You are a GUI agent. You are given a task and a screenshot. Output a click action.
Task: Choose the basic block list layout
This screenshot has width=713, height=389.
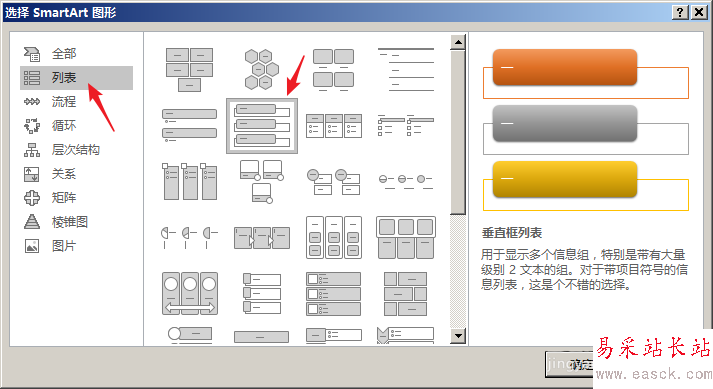(190, 70)
